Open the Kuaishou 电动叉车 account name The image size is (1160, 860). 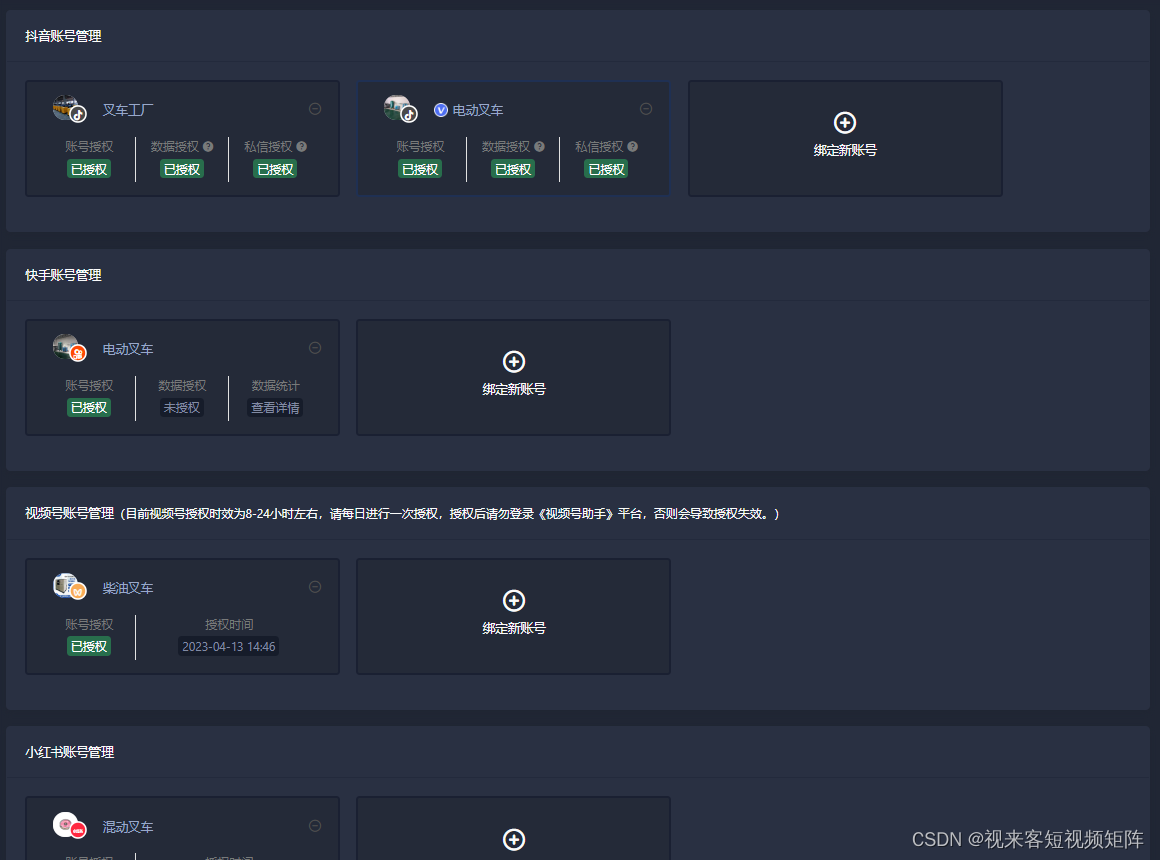[x=128, y=349]
